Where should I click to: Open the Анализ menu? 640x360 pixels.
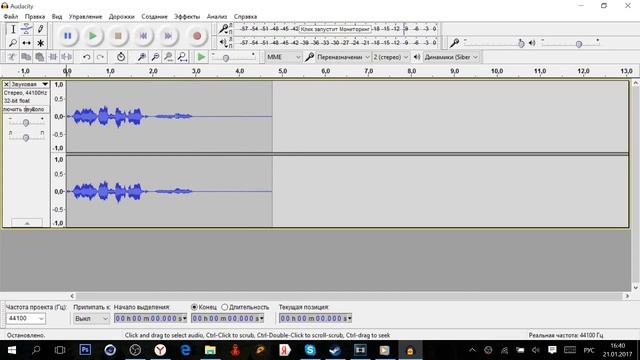(x=217, y=17)
